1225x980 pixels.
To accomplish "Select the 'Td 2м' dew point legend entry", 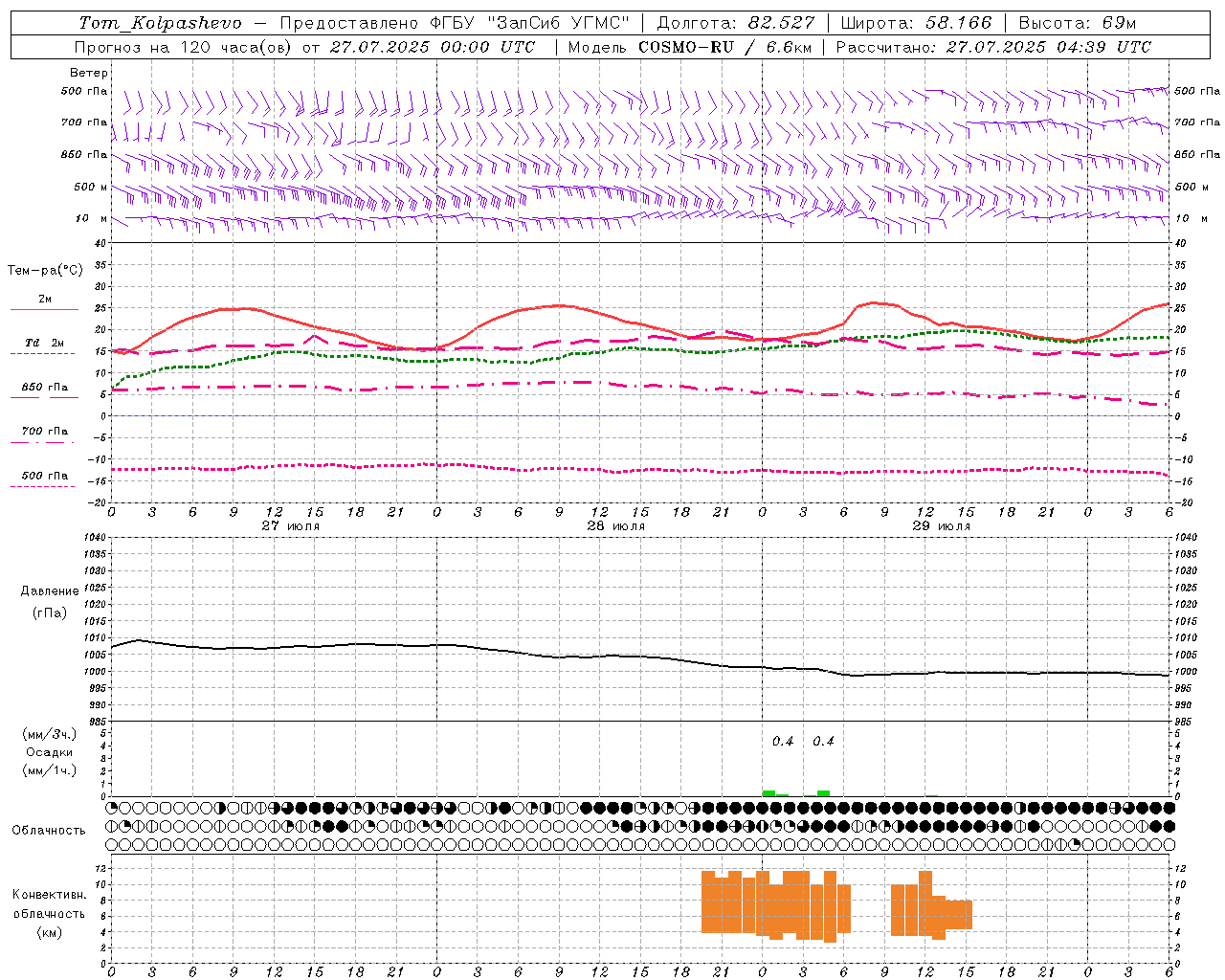I will tap(45, 343).
